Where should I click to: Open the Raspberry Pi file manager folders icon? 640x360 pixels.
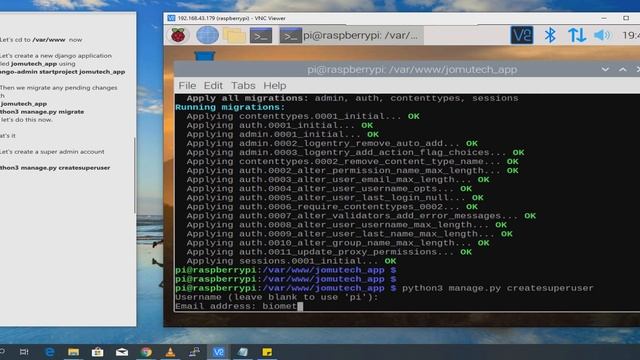tap(234, 36)
